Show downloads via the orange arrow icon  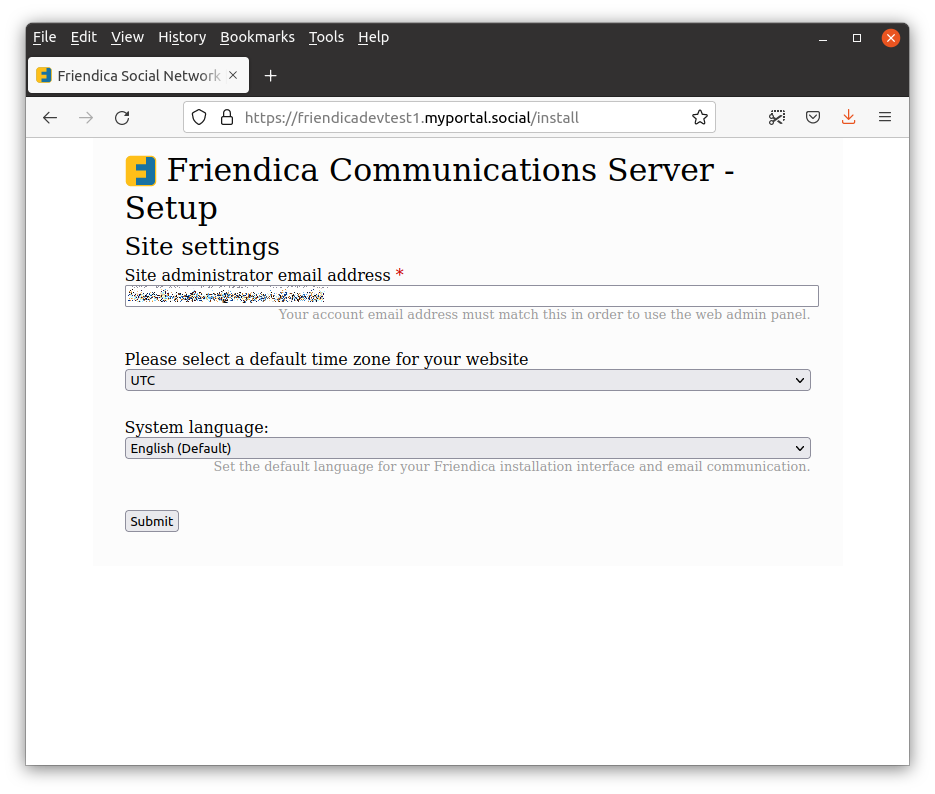[x=848, y=117]
